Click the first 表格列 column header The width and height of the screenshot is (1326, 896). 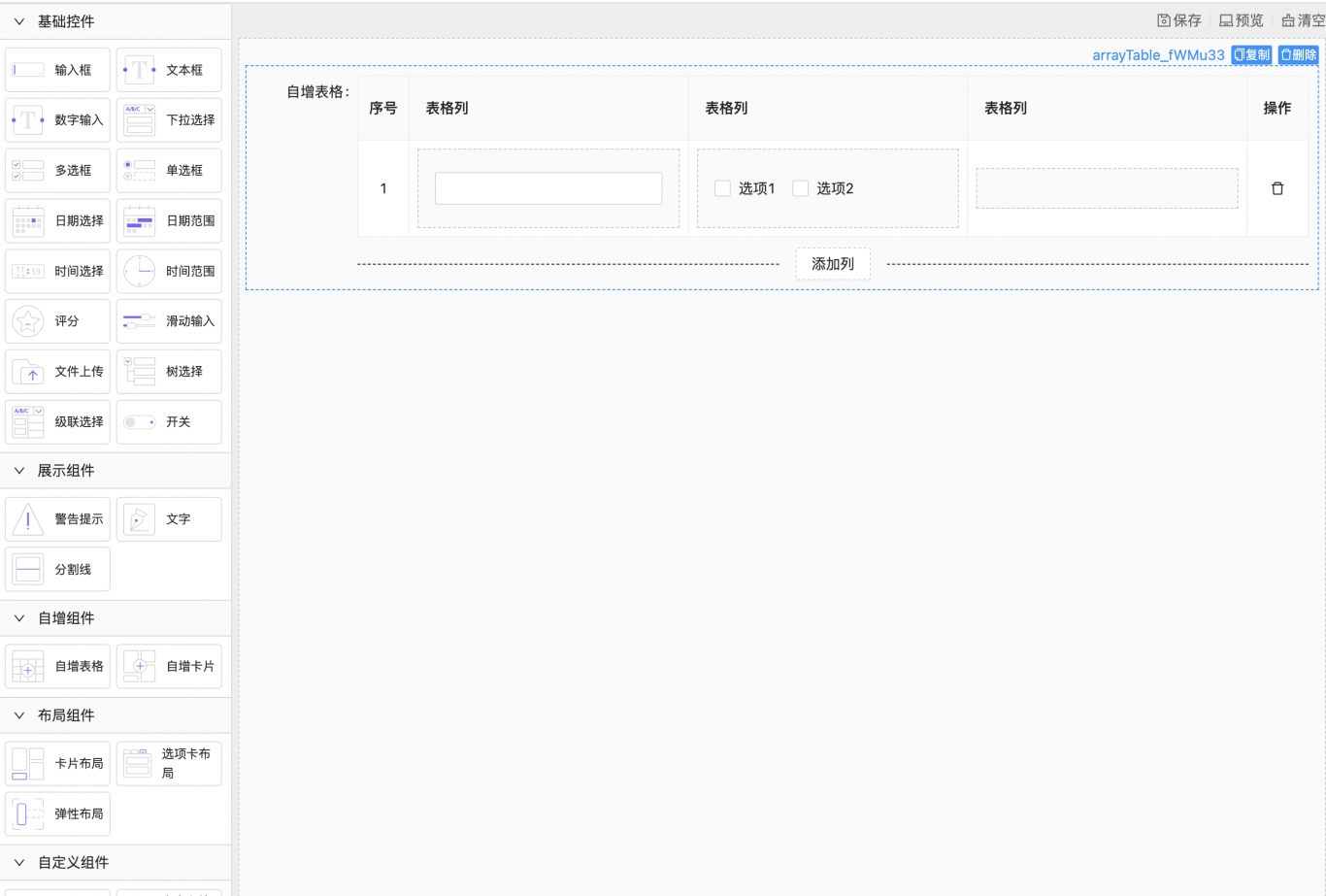548,108
